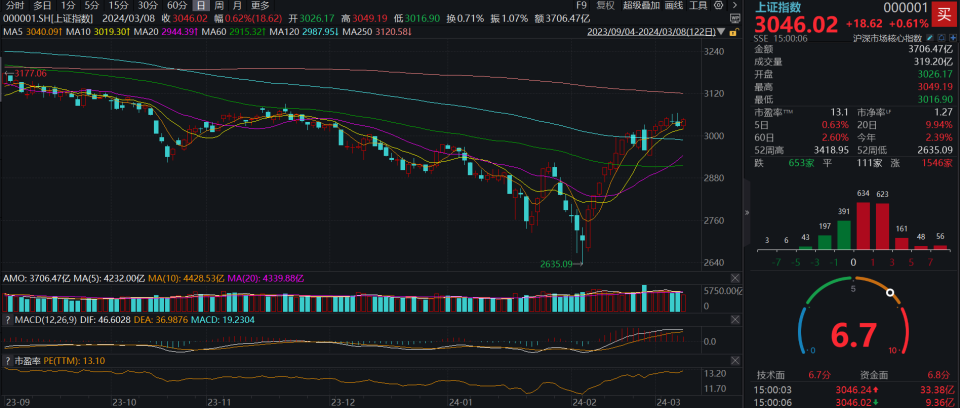960x408 pixels.
Task: Switch to 分时 intraday tab
Action: [15, 5]
